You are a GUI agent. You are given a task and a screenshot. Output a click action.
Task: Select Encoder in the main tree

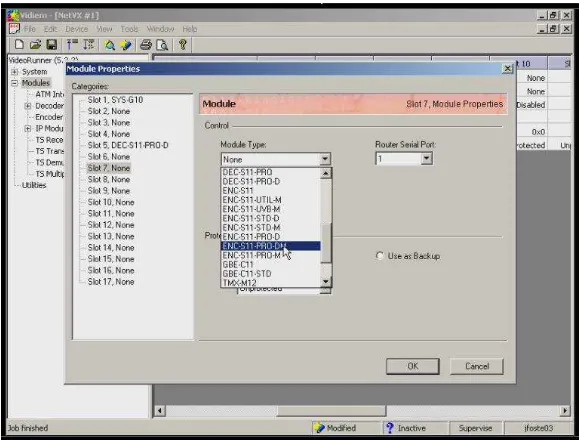[x=49, y=117]
